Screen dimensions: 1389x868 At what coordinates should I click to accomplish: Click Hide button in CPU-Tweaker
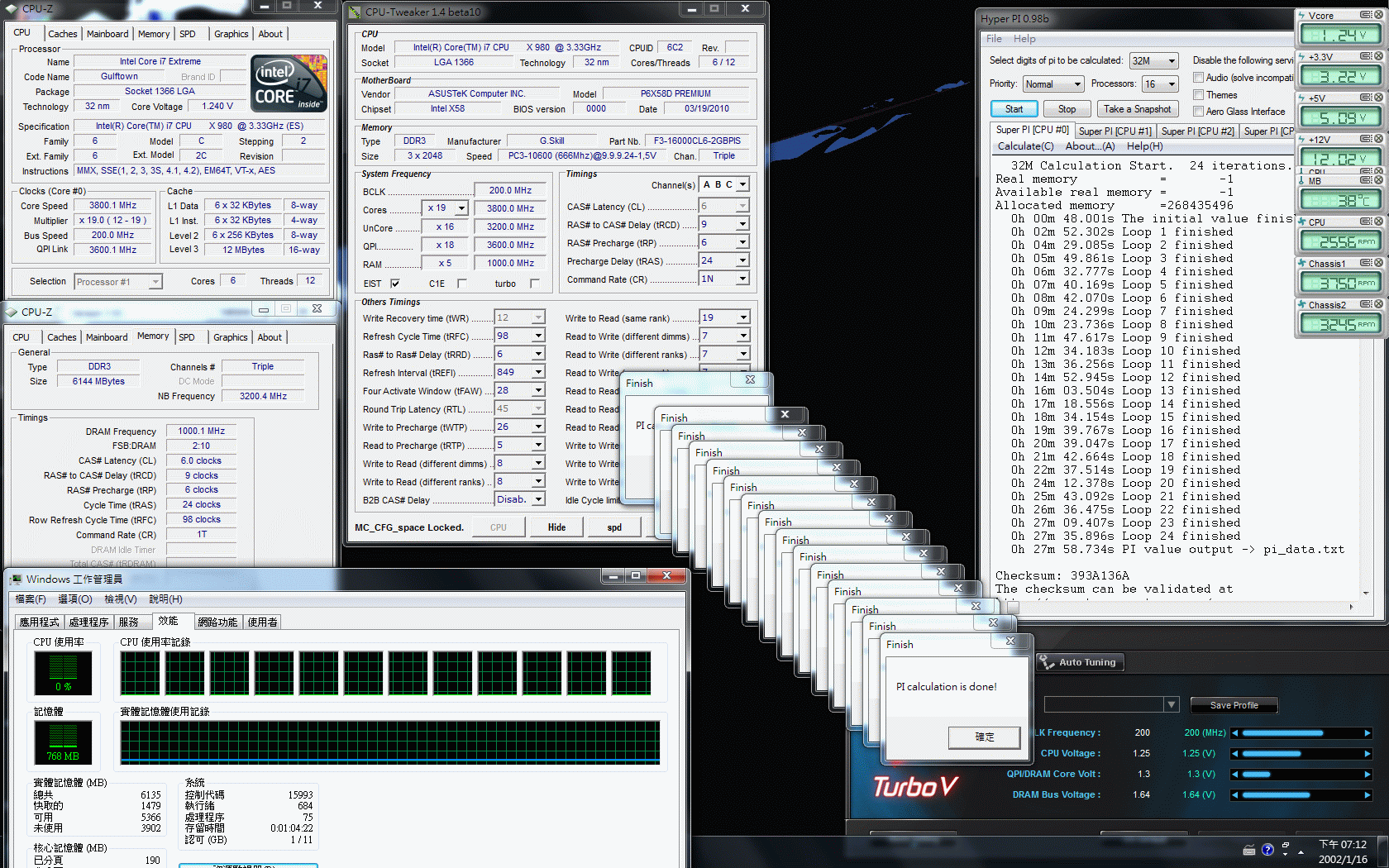click(x=556, y=527)
